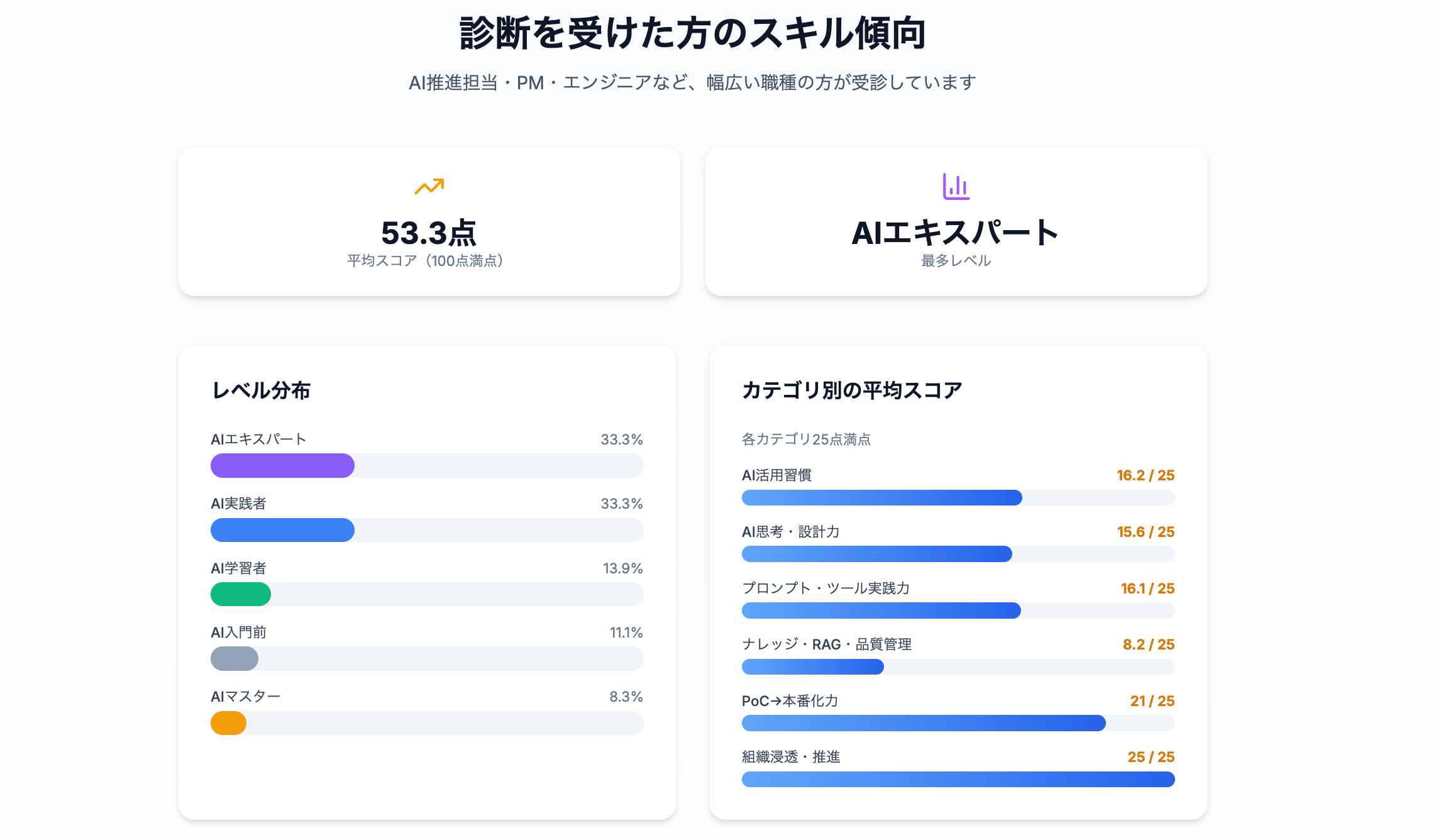Click the カテゴリ別の平均スコア heading
Image resolution: width=1441 pixels, height=840 pixels.
(852, 390)
